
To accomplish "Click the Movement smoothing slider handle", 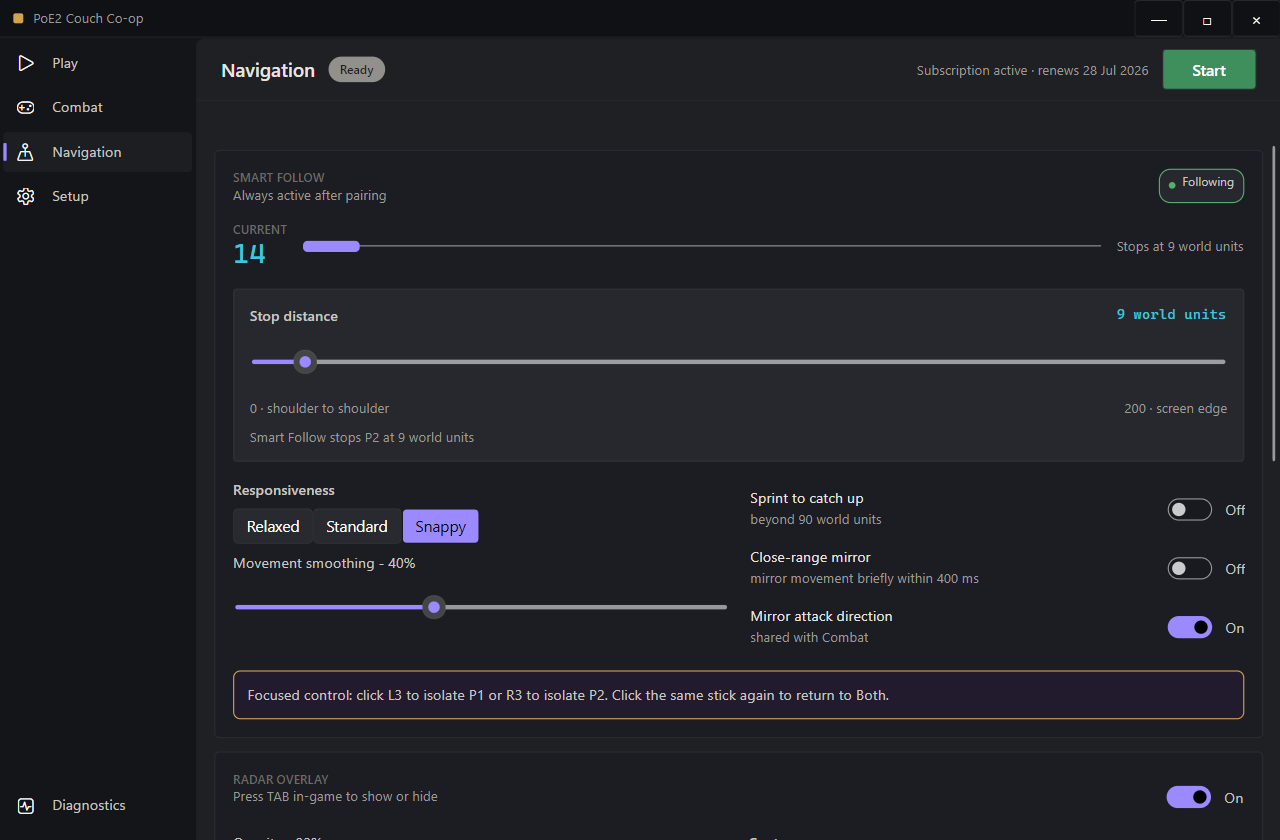I will coord(433,607).
